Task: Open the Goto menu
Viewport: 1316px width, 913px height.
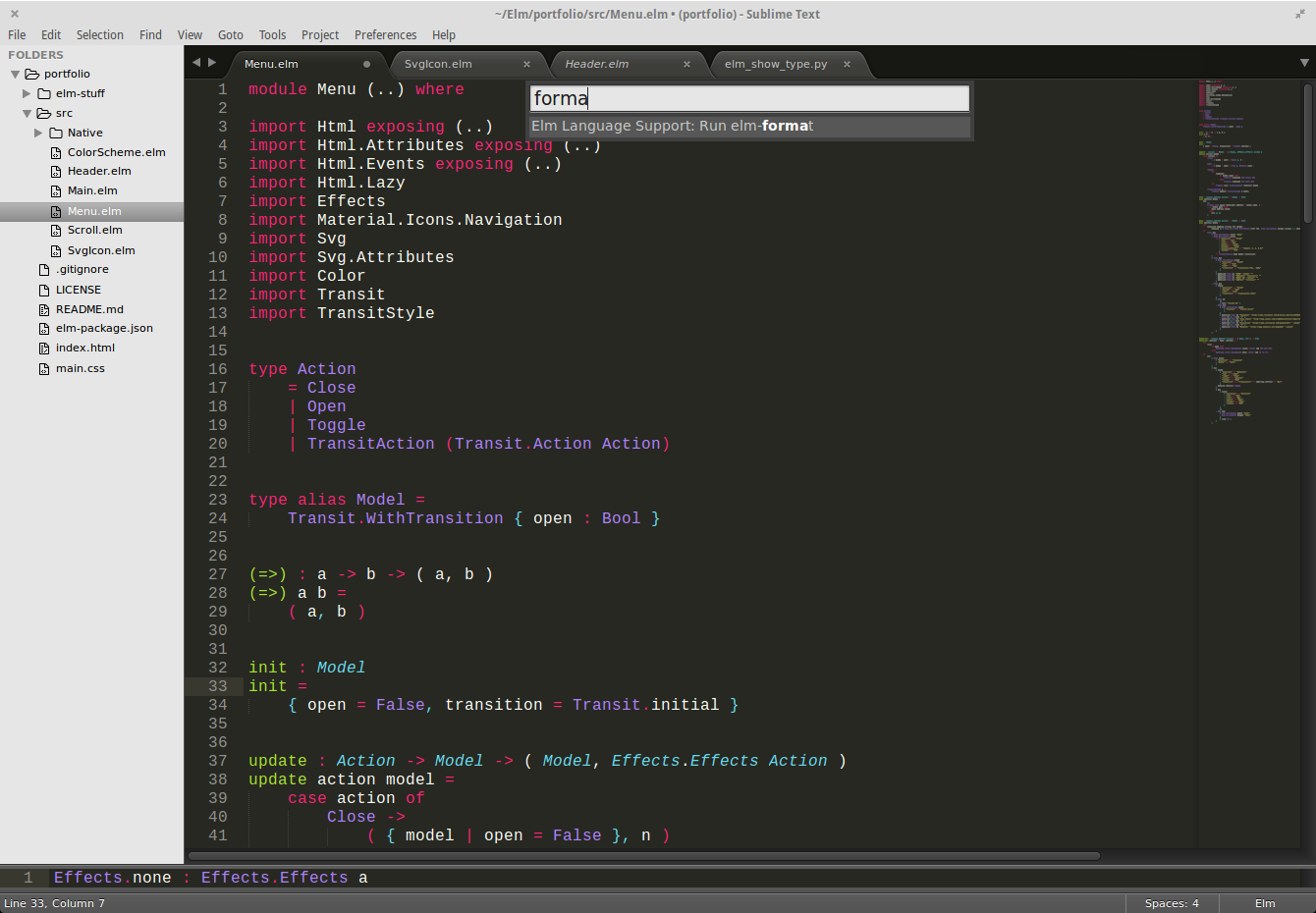Action: click(x=231, y=34)
